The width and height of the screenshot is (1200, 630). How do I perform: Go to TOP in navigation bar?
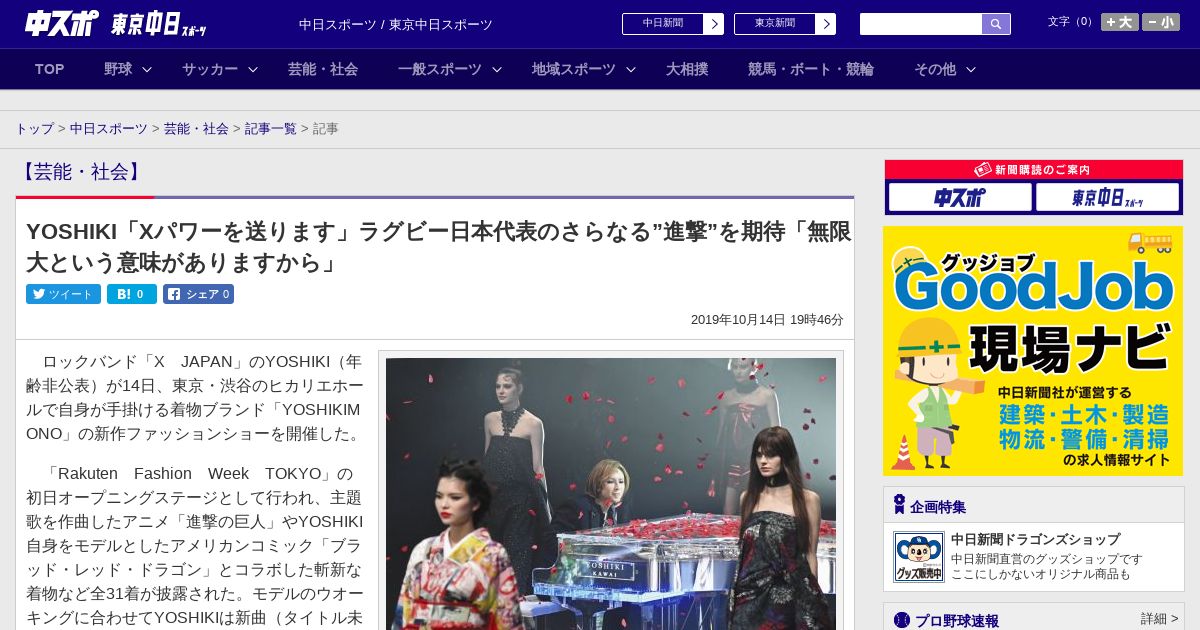(49, 69)
